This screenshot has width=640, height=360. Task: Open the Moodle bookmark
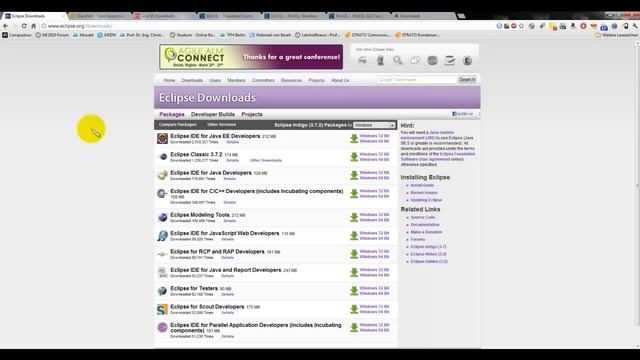83,35
